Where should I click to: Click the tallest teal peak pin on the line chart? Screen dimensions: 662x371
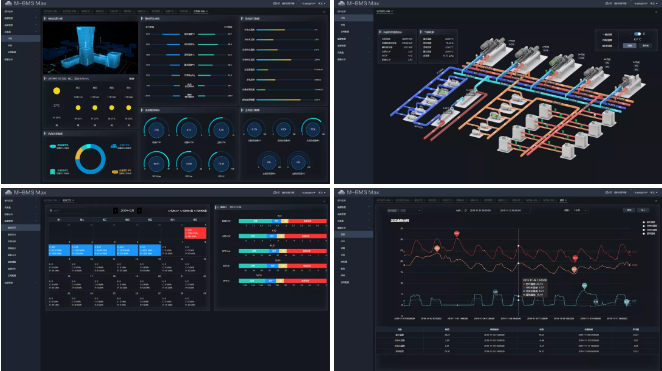tap(584, 286)
